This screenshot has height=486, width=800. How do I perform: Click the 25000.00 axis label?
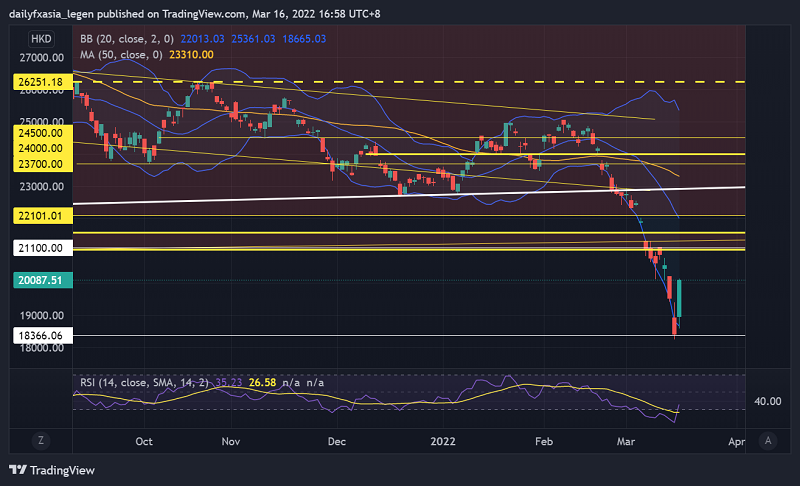[42, 121]
